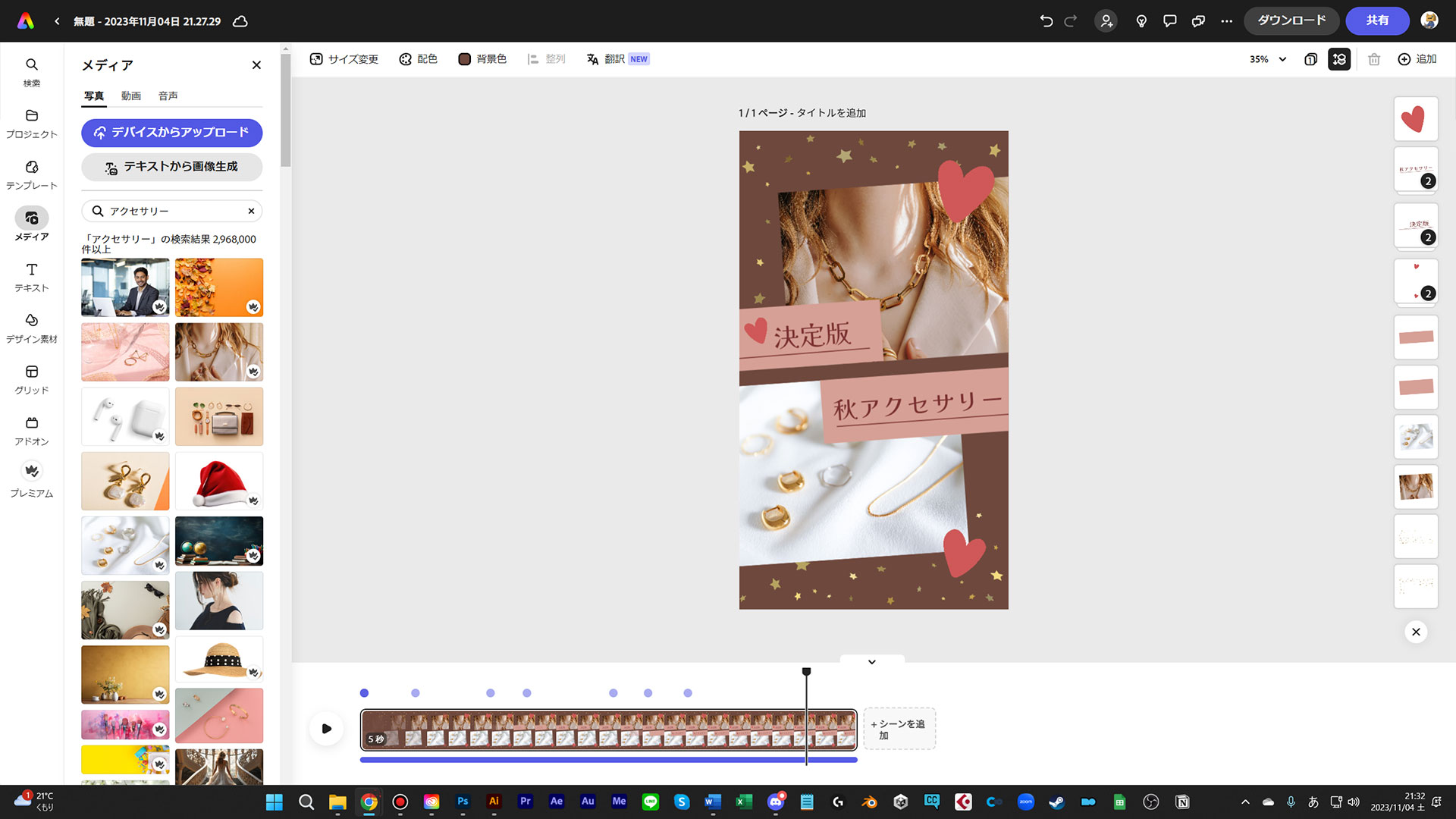
Task: Open the デザイン素材 panel
Action: pos(31,328)
